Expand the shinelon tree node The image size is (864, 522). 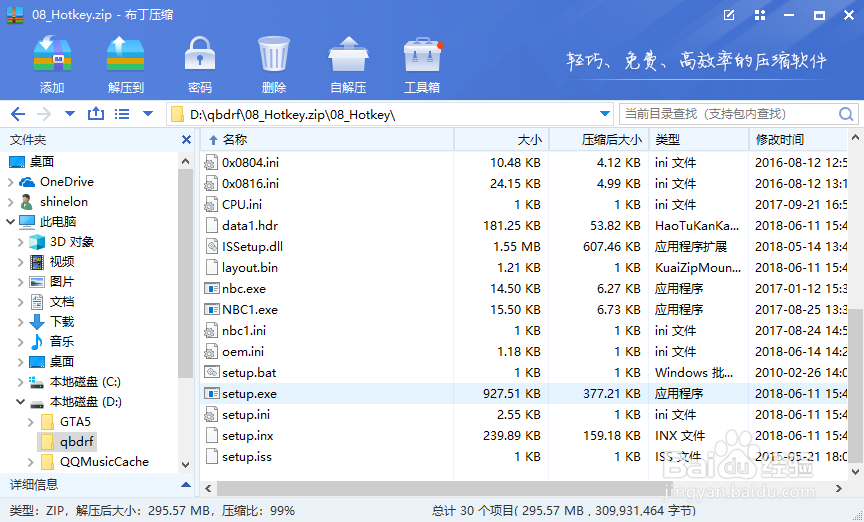(10, 202)
